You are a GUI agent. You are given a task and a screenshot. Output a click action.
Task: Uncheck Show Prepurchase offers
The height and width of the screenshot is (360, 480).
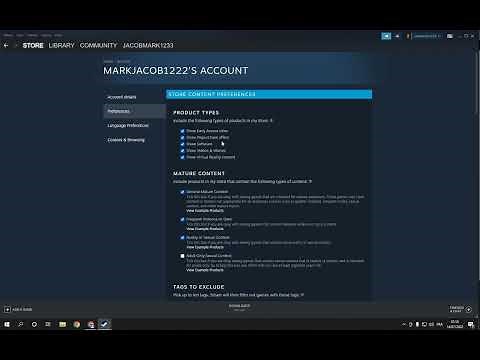[x=182, y=137]
